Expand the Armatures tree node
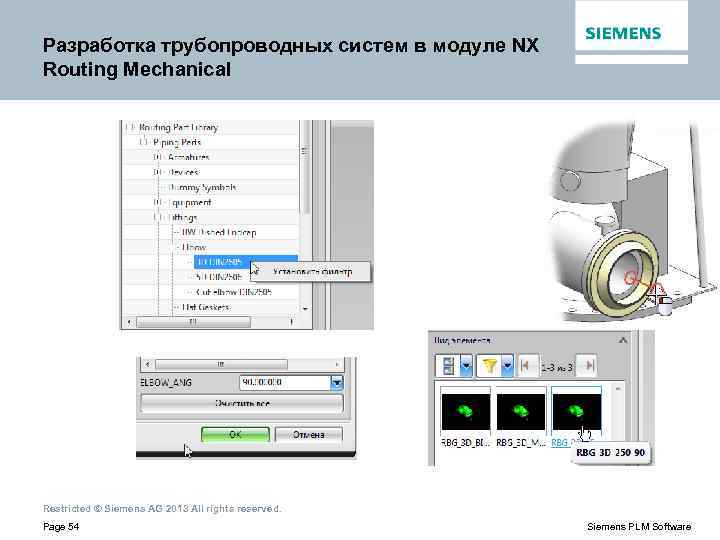Viewport: 720px width, 540px height. click(158, 157)
